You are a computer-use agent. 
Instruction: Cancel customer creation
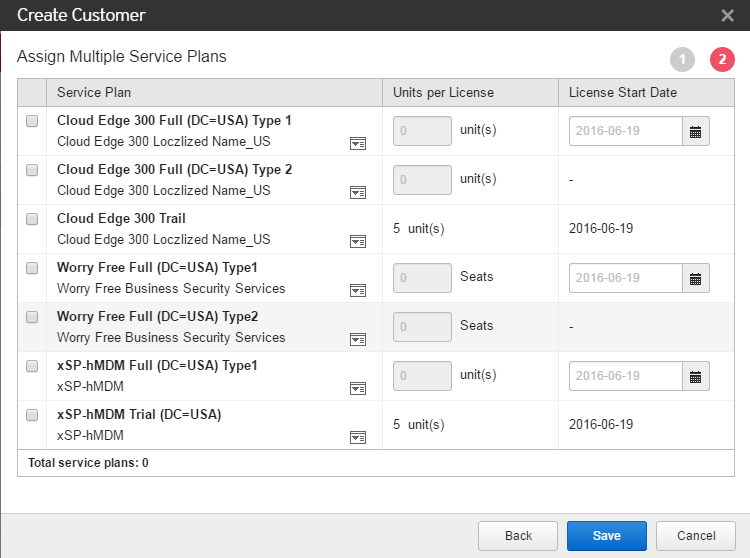pyautogui.click(x=695, y=536)
